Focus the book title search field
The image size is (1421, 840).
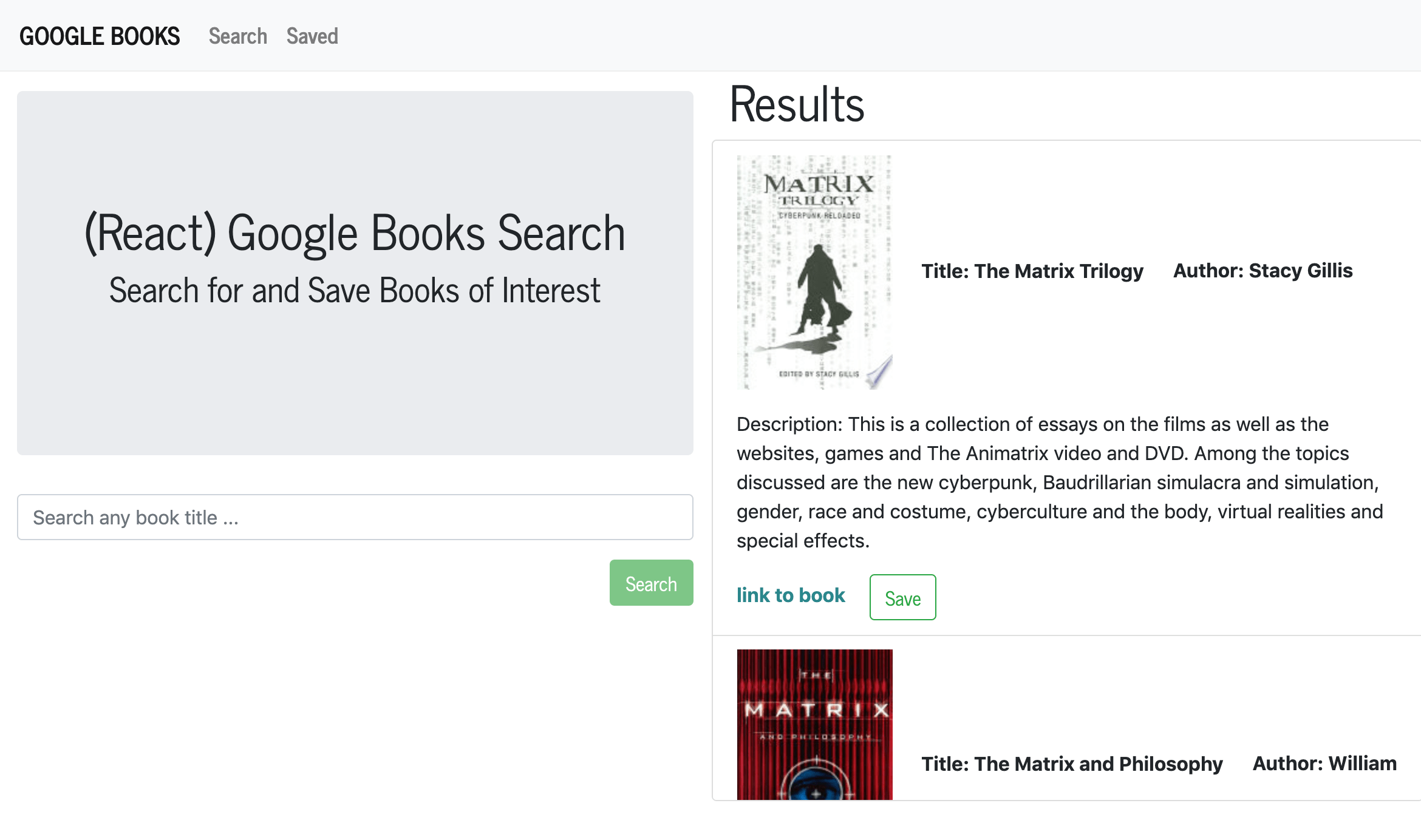click(x=355, y=517)
